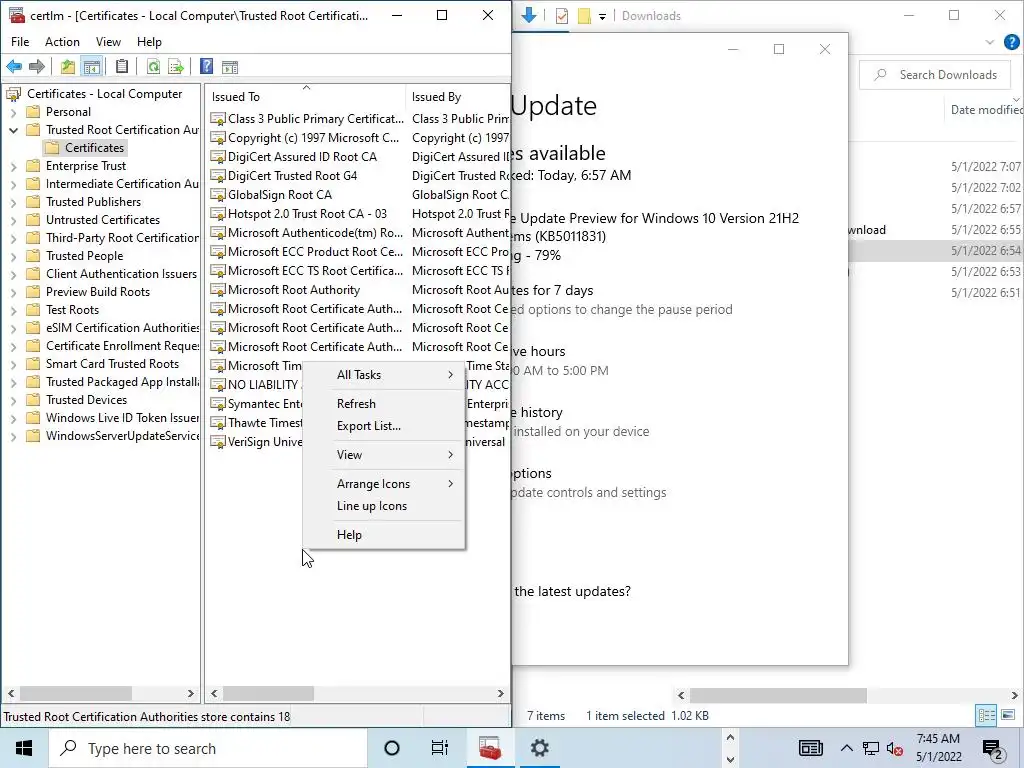
Task: Click the folder icon next to Trusted Publishers
Action: pos(33,202)
